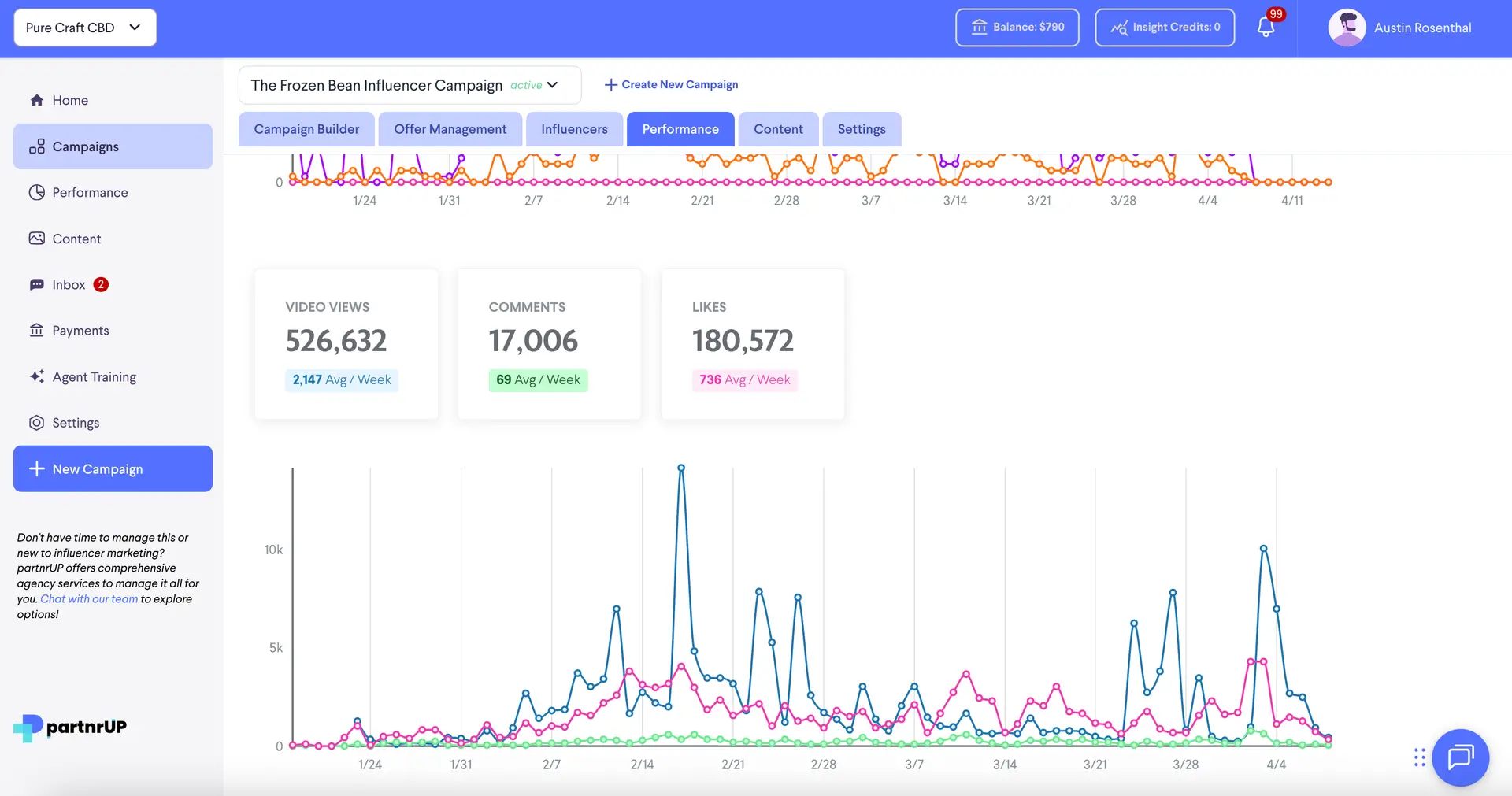Select the Agent Training sparkle icon
1512x796 pixels.
[x=37, y=376]
